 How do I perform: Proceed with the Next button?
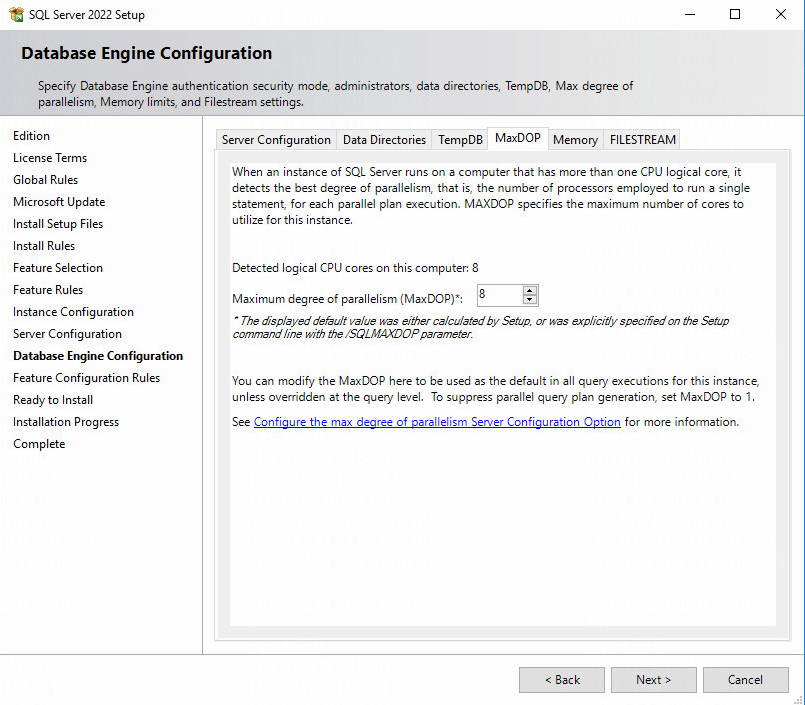(654, 680)
